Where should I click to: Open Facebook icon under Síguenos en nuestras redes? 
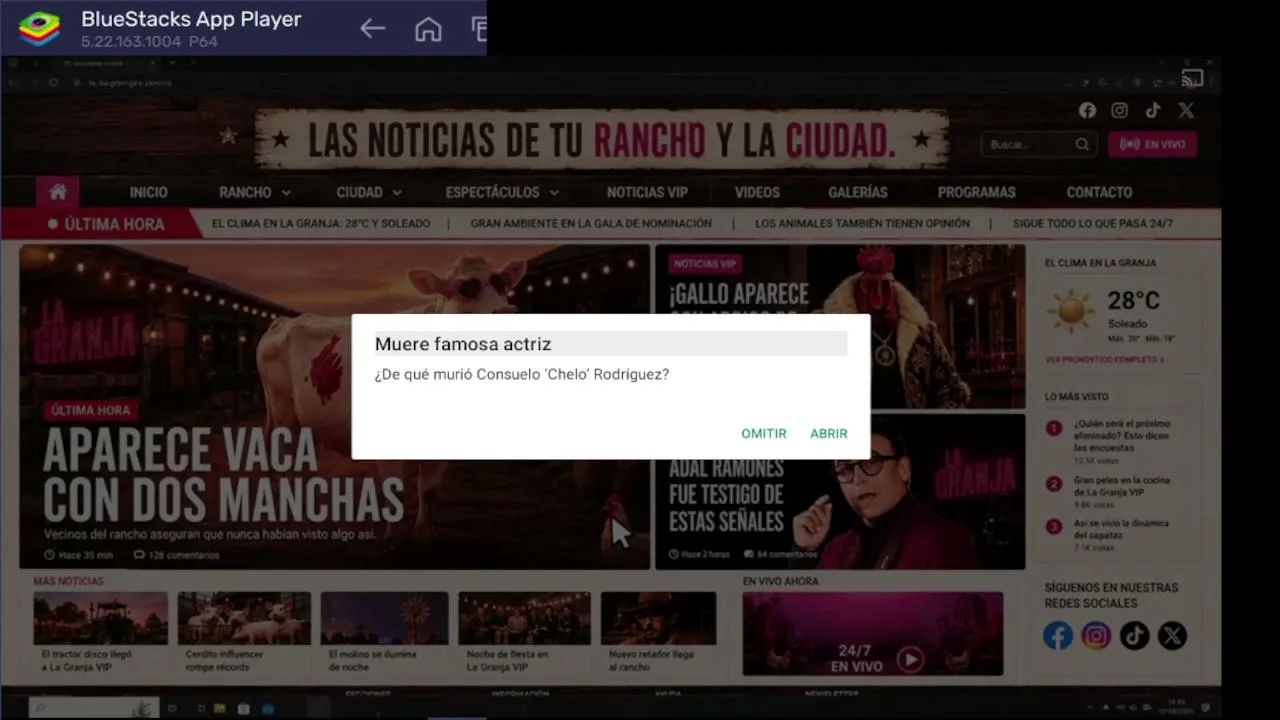point(1058,635)
